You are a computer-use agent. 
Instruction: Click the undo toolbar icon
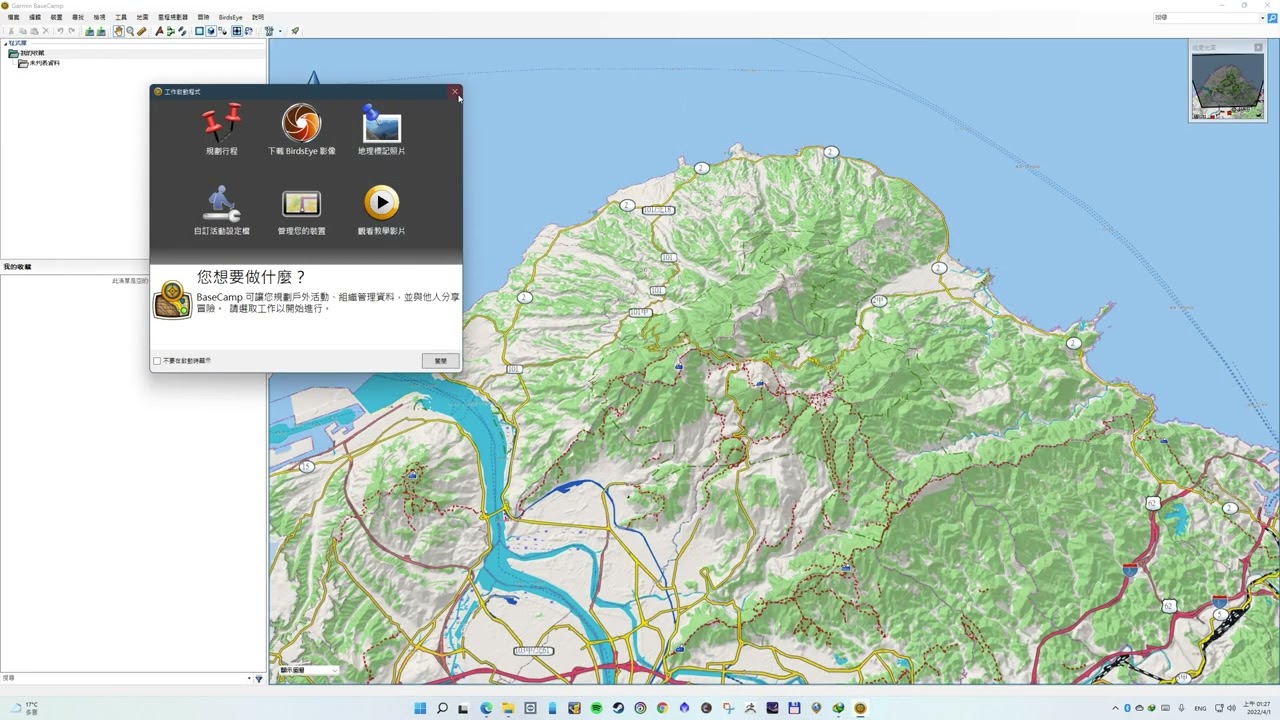click(x=60, y=31)
